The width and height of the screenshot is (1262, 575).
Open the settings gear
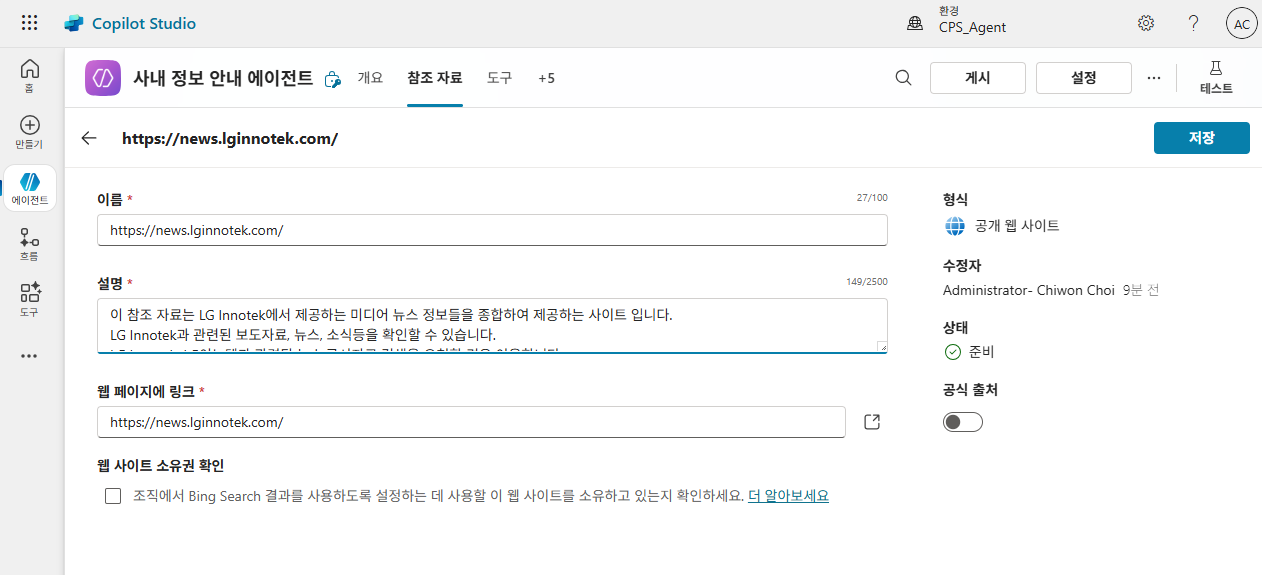click(1146, 23)
